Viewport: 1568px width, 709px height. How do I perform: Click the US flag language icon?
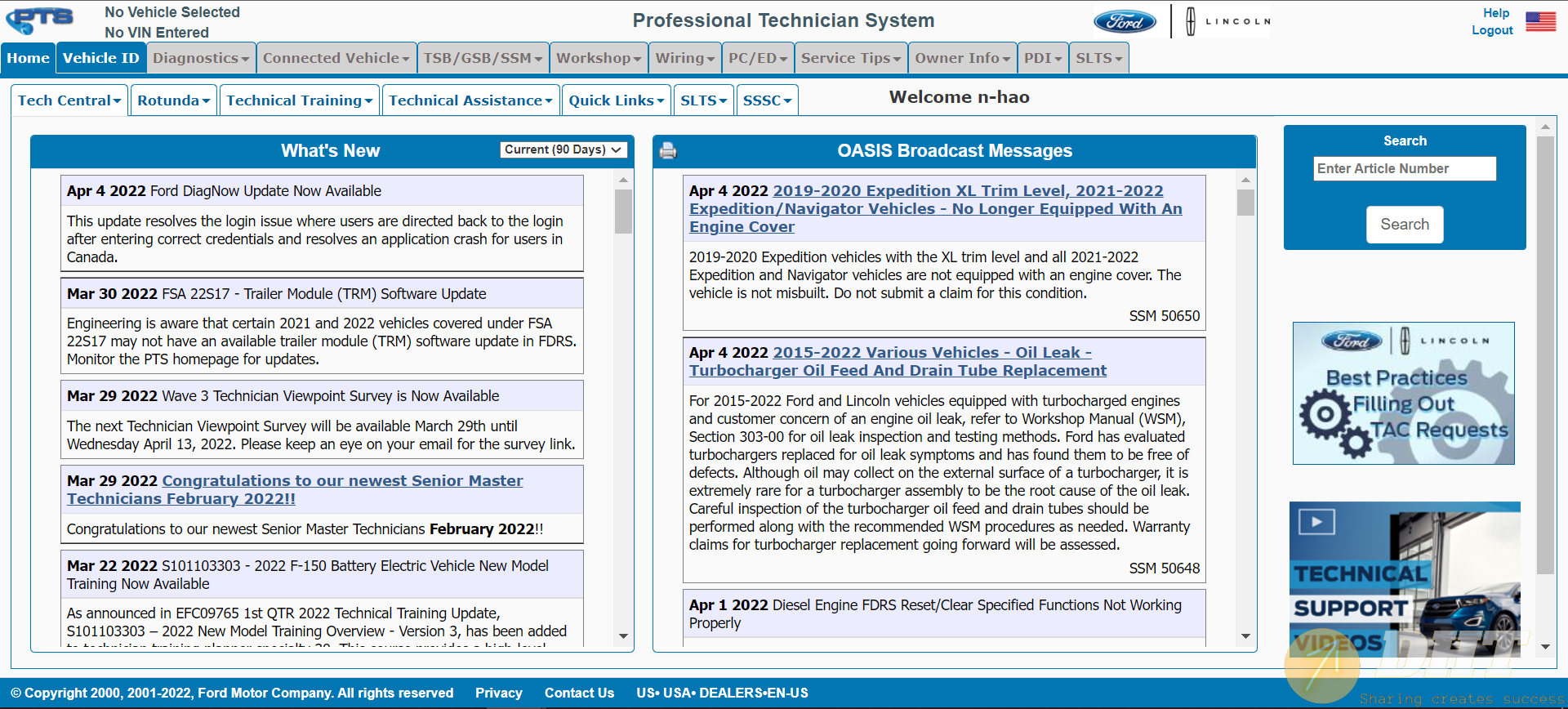point(1540,21)
